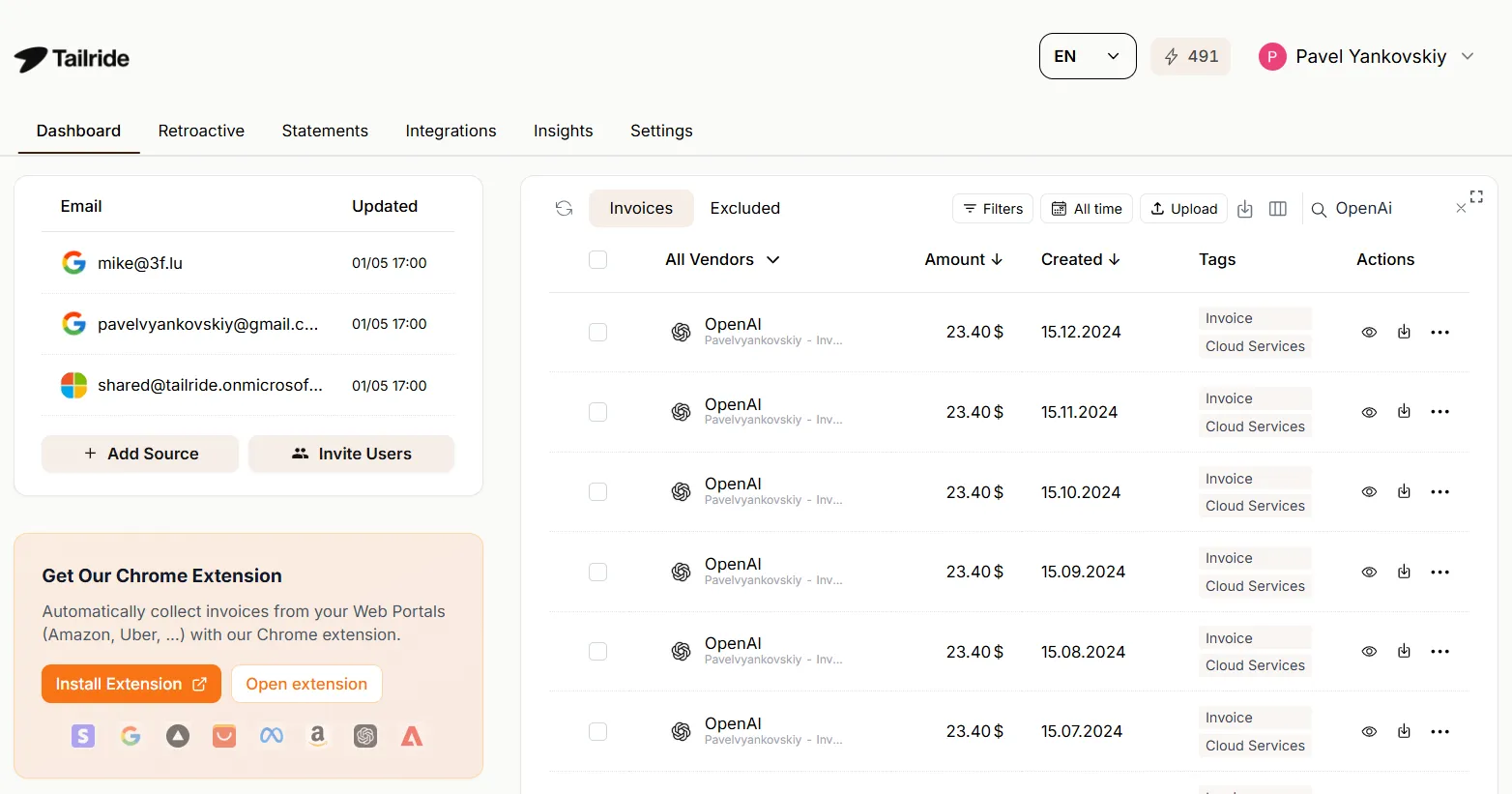
Task: Open more actions for 15.12.2024 invoice
Action: pyautogui.click(x=1440, y=332)
